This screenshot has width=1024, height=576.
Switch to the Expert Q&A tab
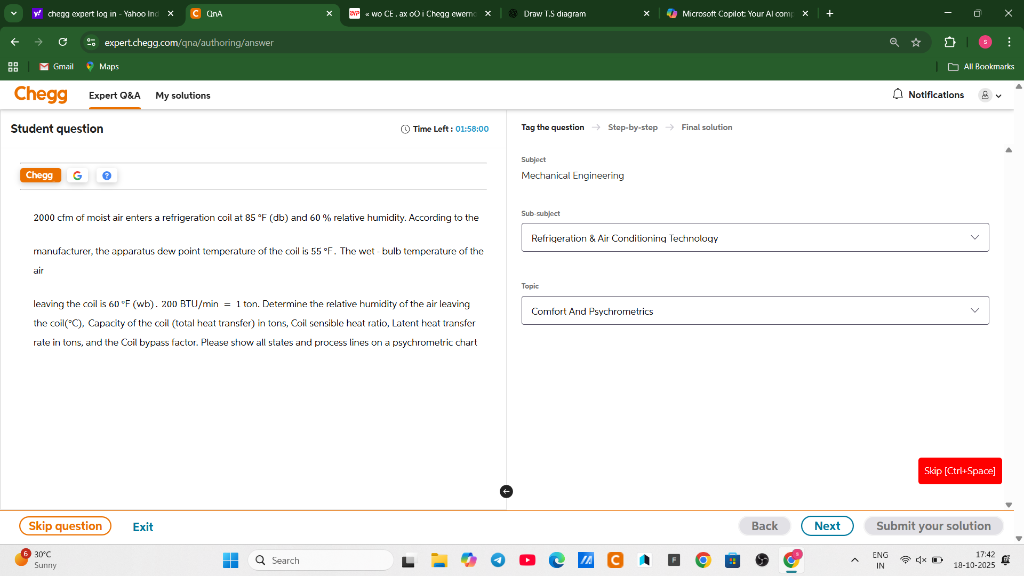tap(114, 95)
